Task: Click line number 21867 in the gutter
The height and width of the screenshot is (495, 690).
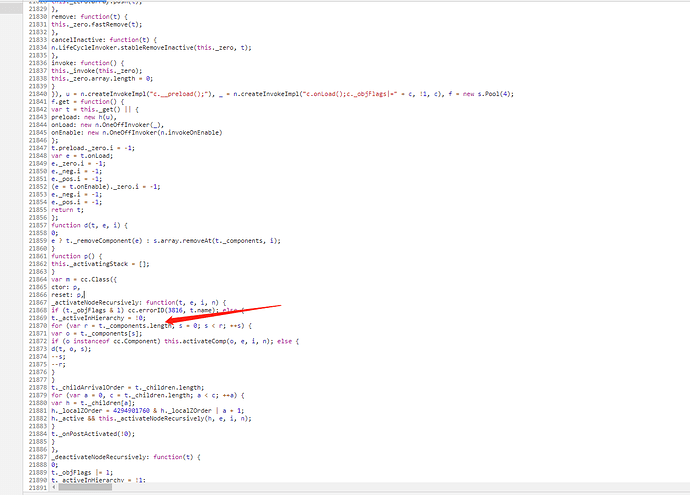Action: (38, 303)
